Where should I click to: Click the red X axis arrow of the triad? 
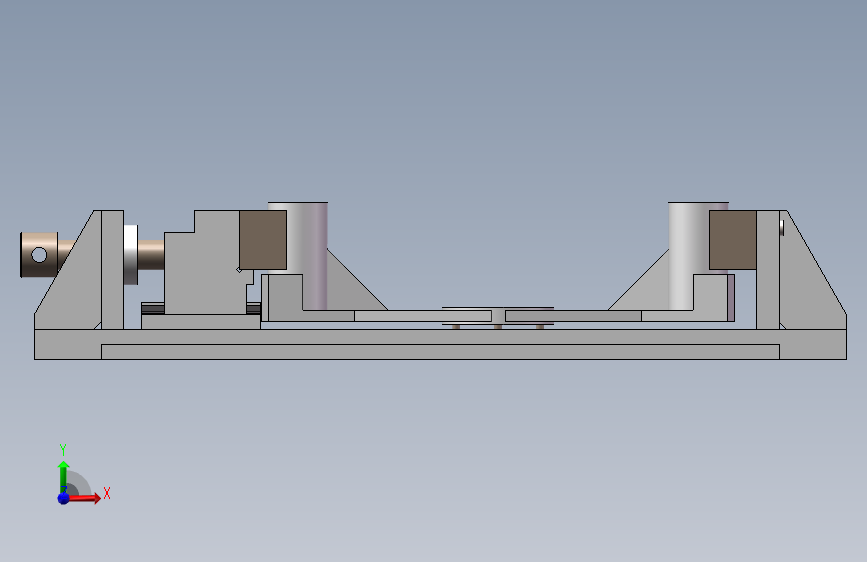coord(85,498)
